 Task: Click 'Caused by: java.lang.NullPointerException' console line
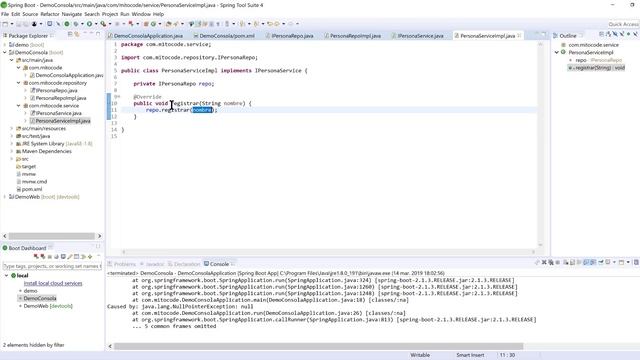(x=180, y=307)
